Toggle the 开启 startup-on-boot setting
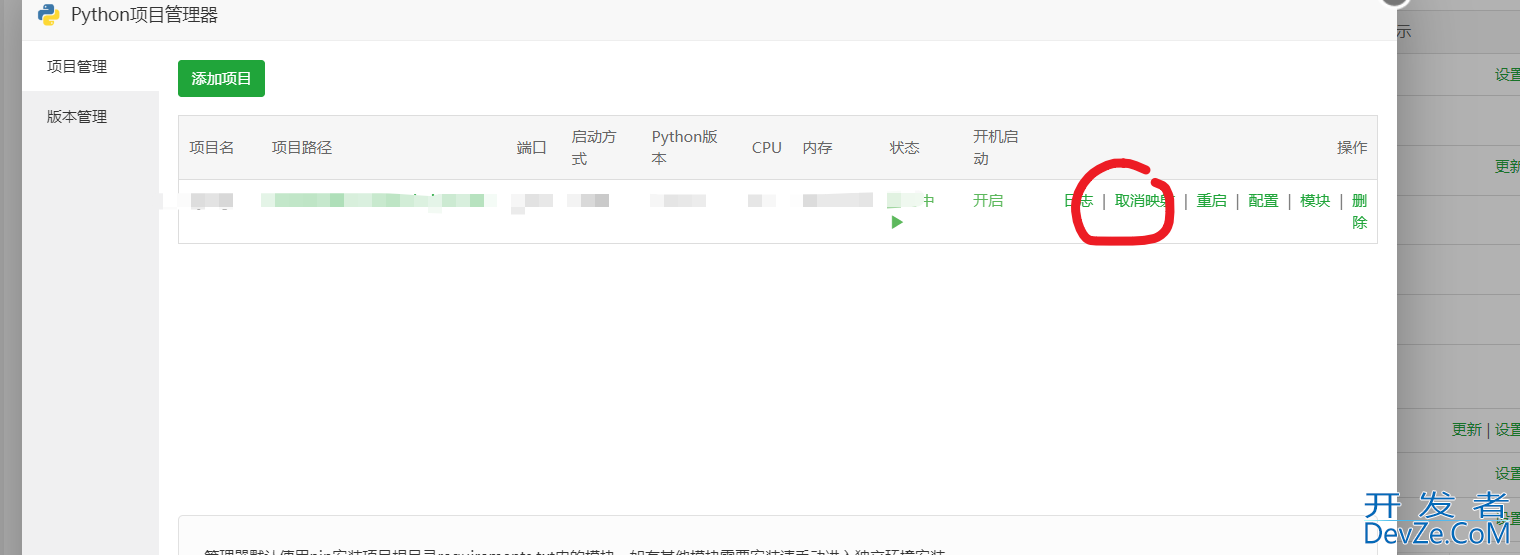The height and width of the screenshot is (555, 1520). click(x=988, y=201)
